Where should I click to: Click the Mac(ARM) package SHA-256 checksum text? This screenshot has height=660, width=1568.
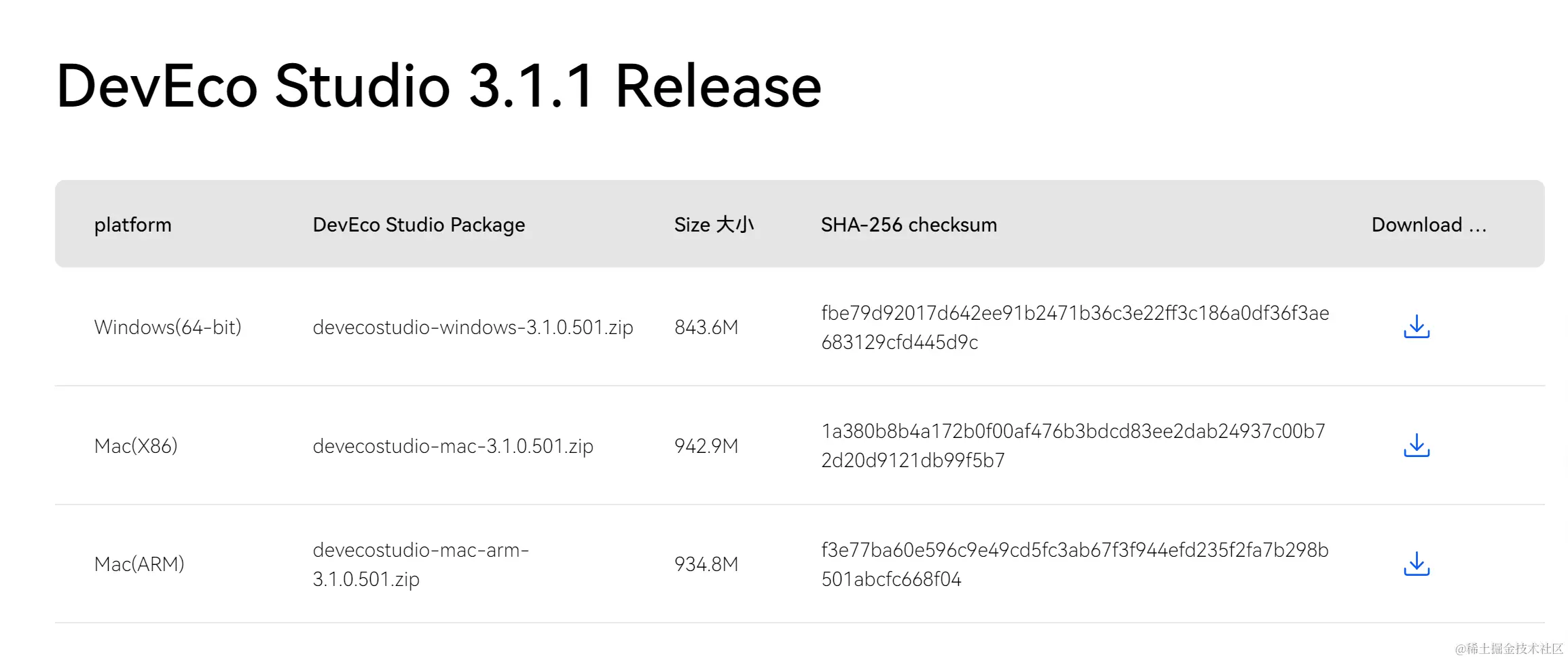[1074, 564]
